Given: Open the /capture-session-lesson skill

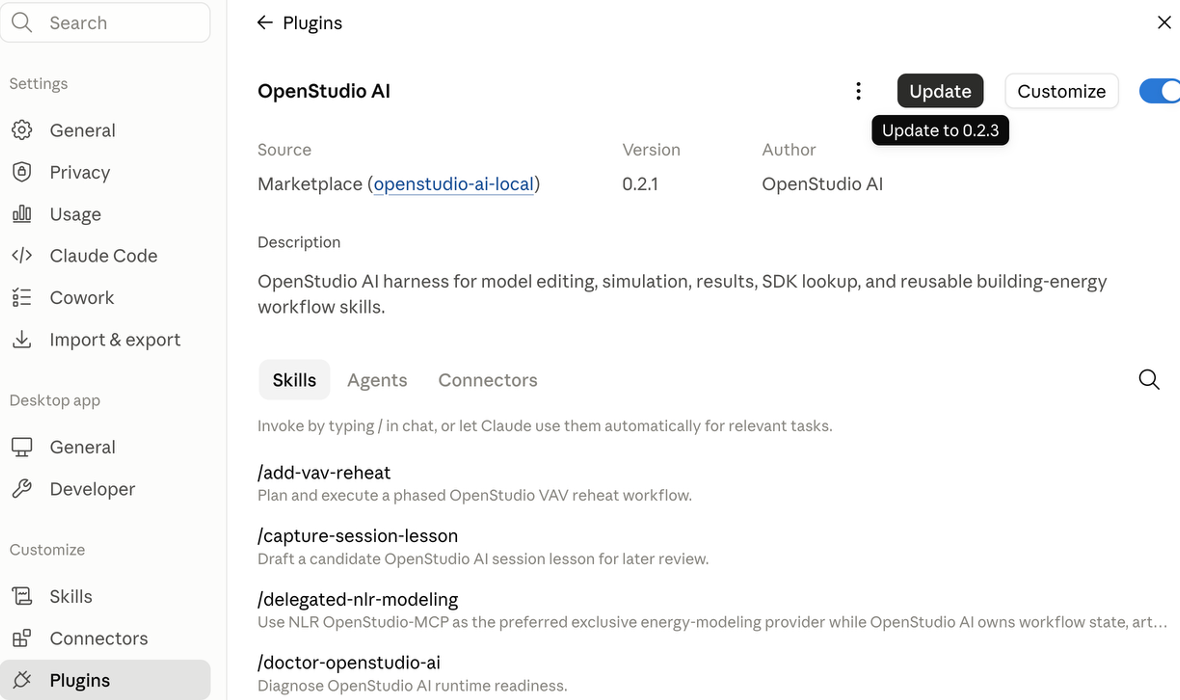Looking at the screenshot, I should 357,536.
